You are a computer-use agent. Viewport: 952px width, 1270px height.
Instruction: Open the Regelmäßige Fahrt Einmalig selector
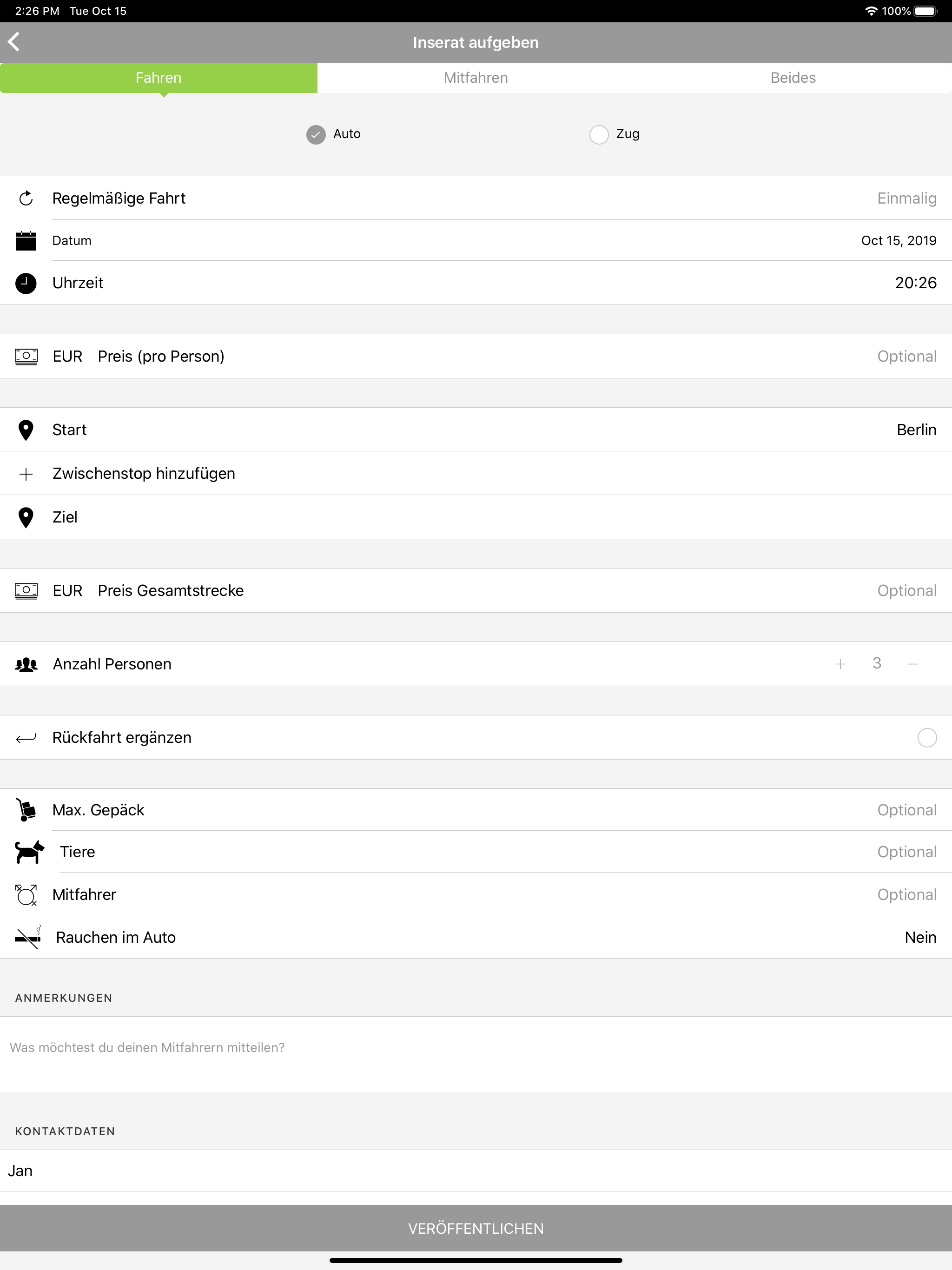tap(906, 198)
